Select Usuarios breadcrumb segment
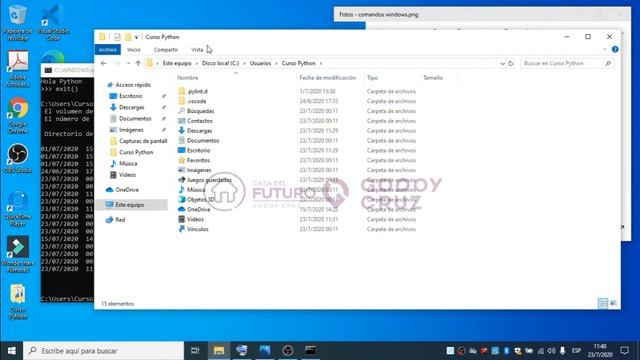640x360 pixels. point(260,63)
